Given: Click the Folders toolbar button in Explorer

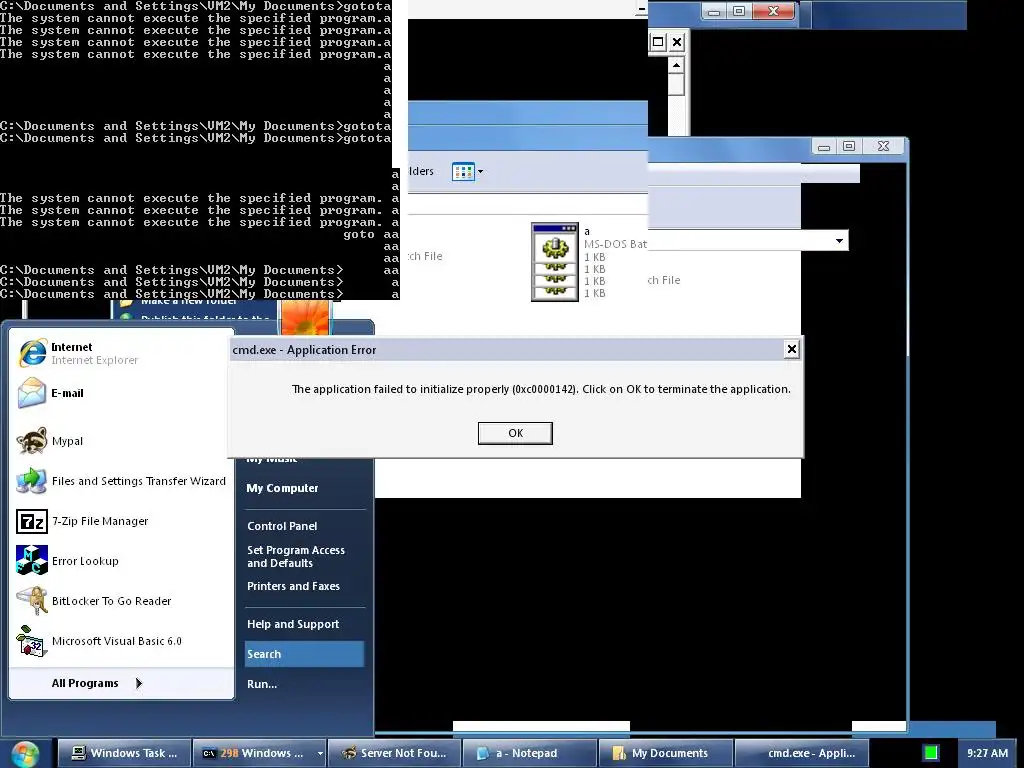Looking at the screenshot, I should (421, 171).
